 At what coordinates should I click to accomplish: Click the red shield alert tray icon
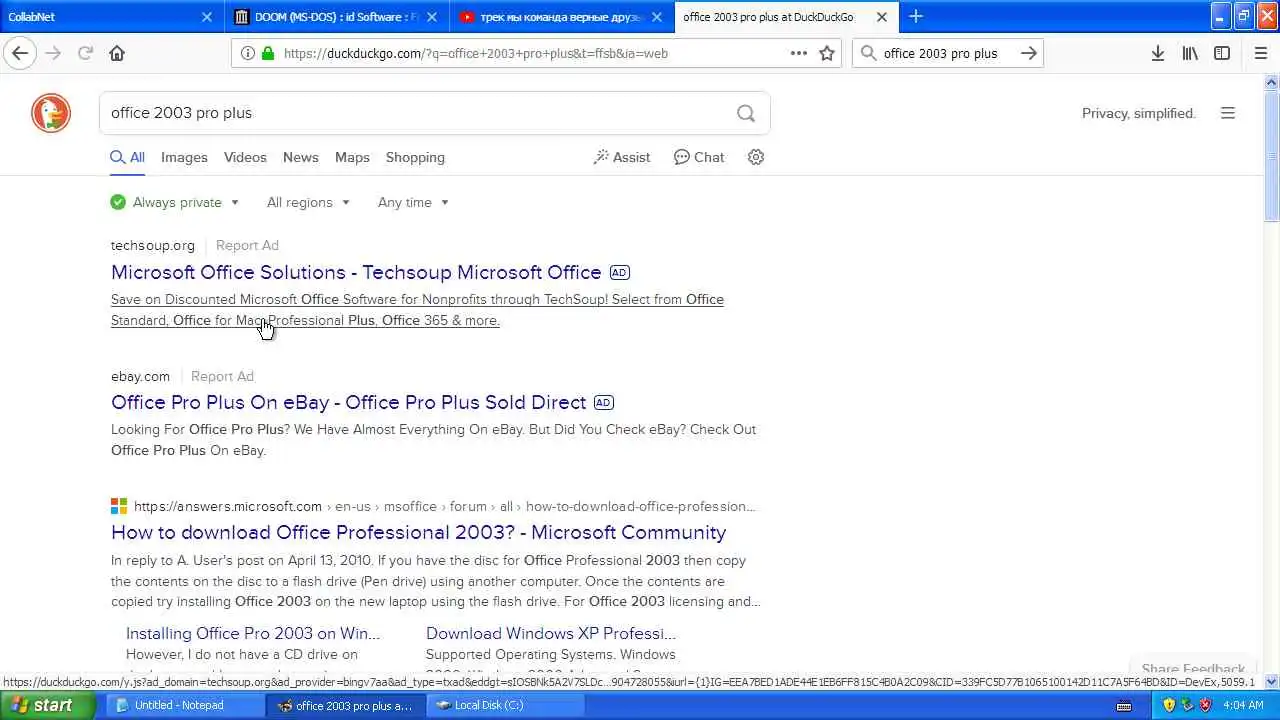[1205, 705]
